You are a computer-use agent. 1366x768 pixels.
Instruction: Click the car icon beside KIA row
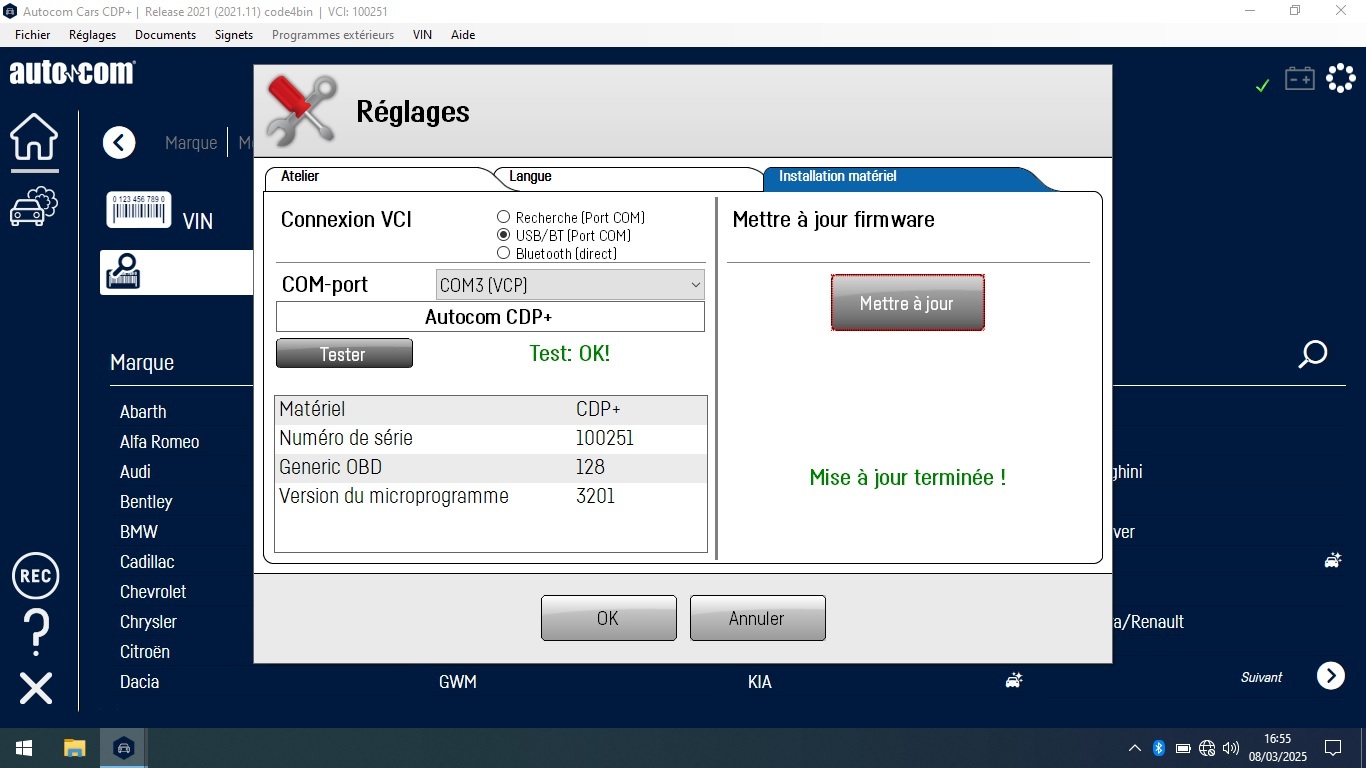click(x=1014, y=681)
